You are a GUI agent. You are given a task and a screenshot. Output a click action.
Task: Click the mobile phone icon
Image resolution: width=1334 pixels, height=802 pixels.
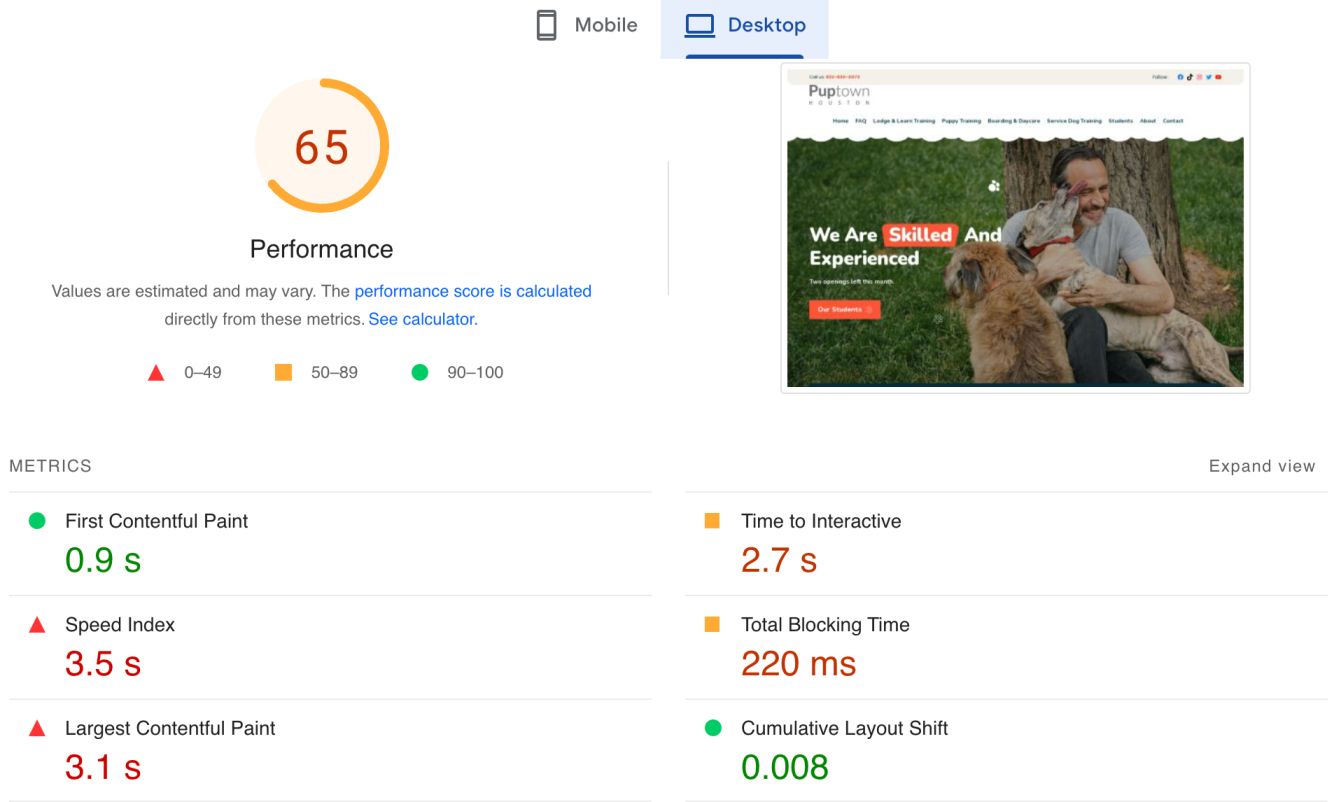[x=546, y=26]
